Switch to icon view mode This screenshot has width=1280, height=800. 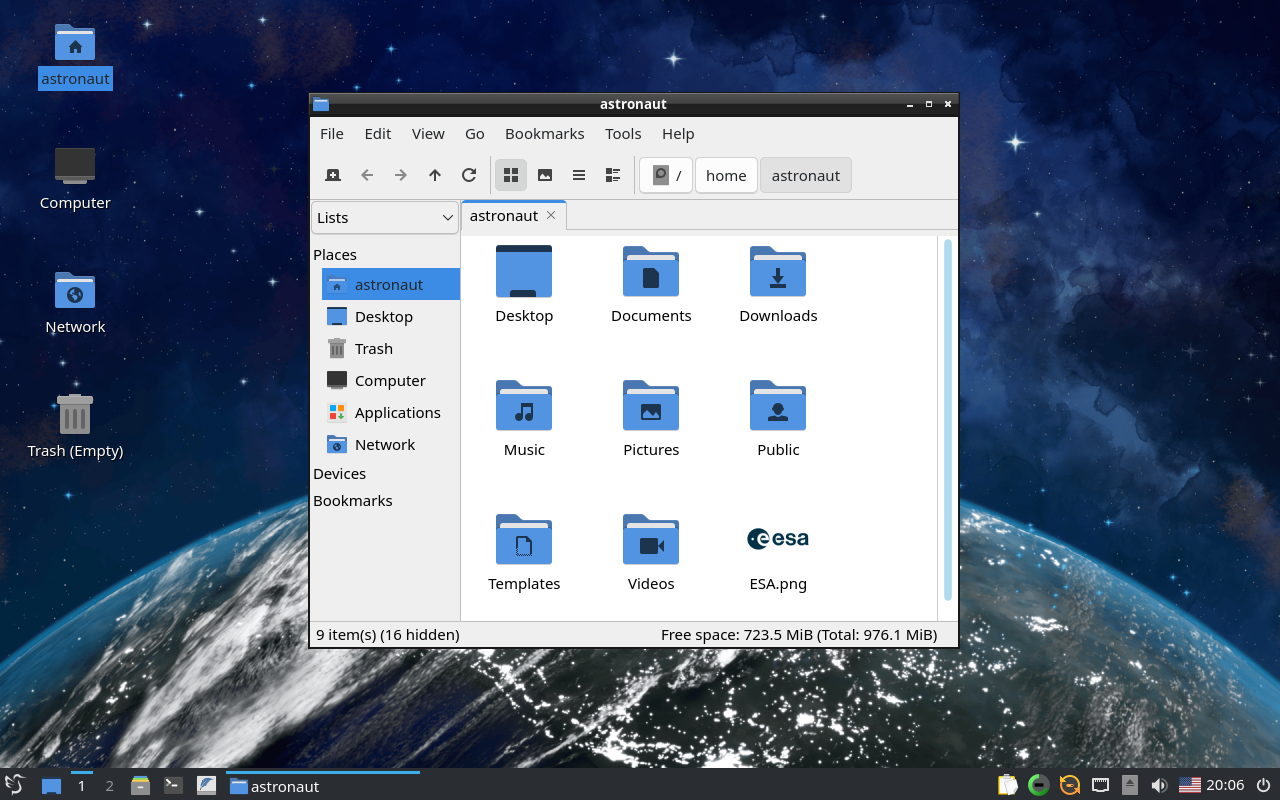511,175
